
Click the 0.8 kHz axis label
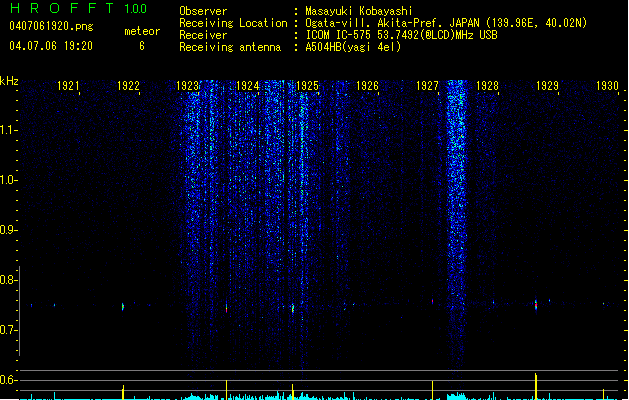coord(8,280)
